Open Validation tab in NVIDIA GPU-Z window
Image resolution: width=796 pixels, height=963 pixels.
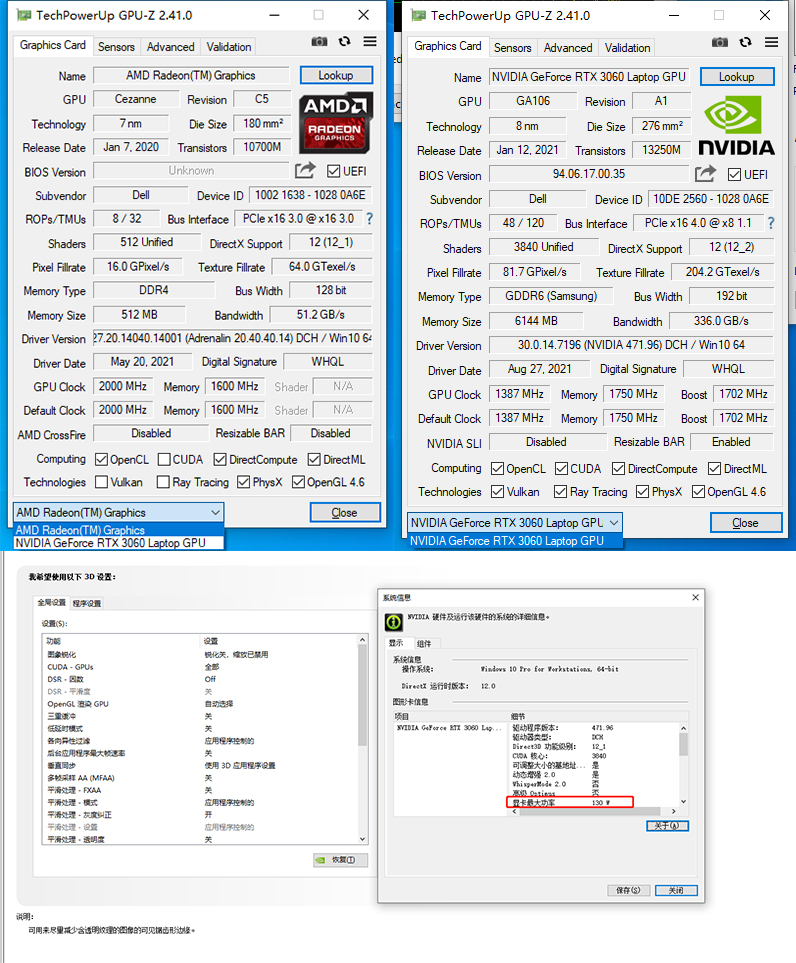coord(627,48)
